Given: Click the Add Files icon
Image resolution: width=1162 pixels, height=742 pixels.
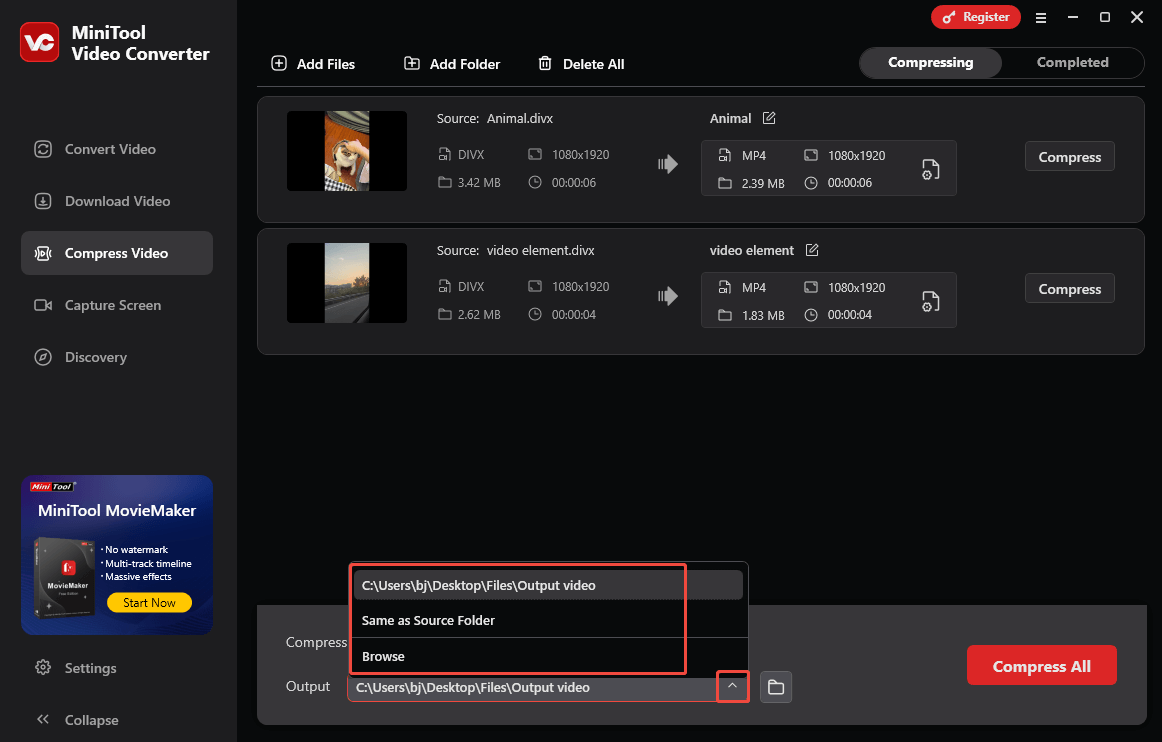Looking at the screenshot, I should pyautogui.click(x=278, y=63).
